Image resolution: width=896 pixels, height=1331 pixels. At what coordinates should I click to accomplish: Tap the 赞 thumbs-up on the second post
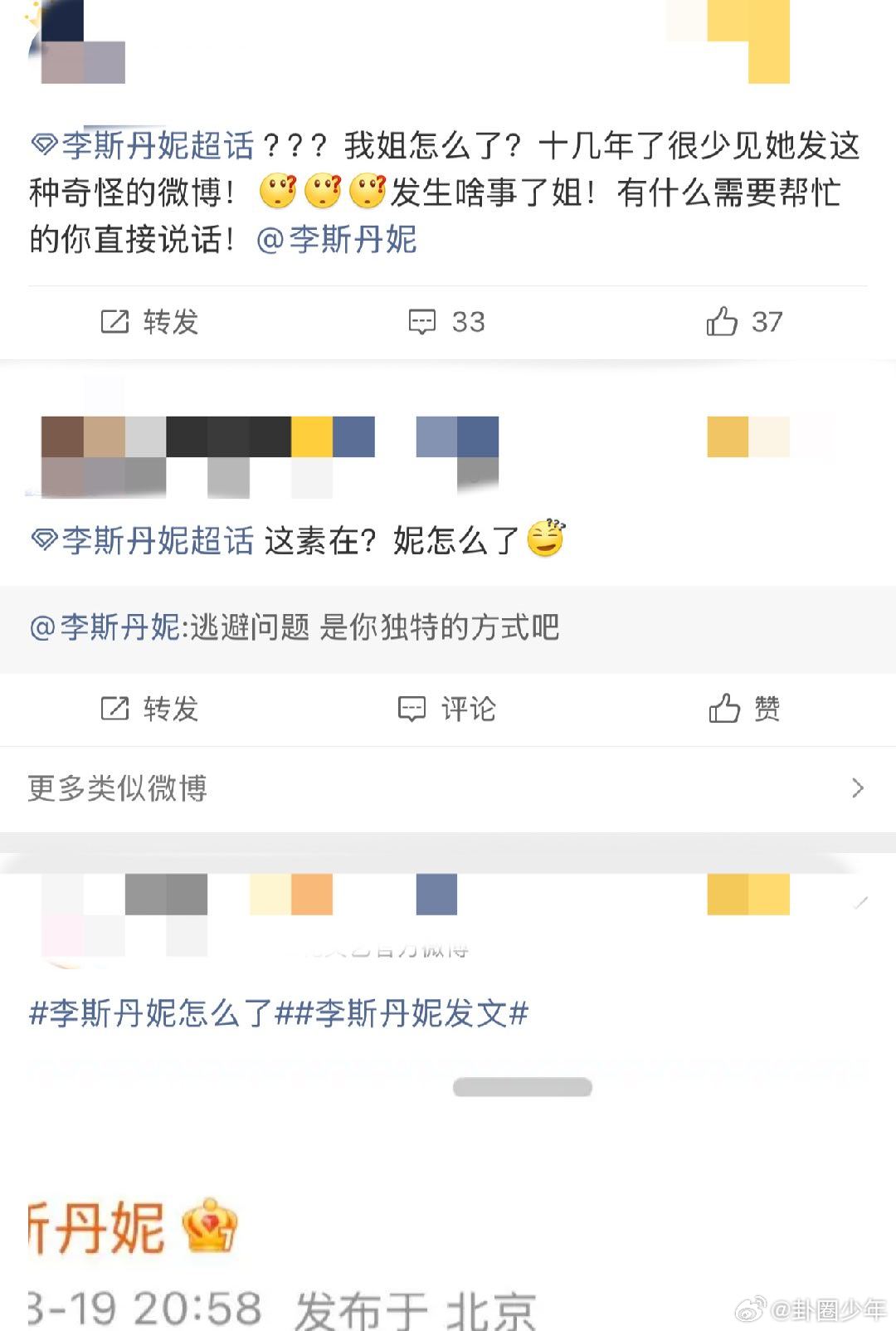pos(744,709)
